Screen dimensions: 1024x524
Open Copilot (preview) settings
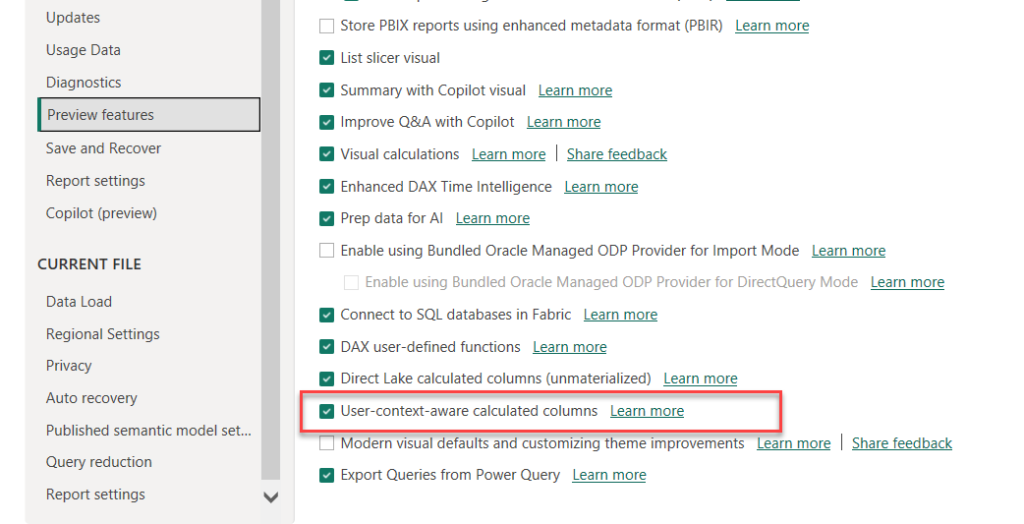click(101, 213)
